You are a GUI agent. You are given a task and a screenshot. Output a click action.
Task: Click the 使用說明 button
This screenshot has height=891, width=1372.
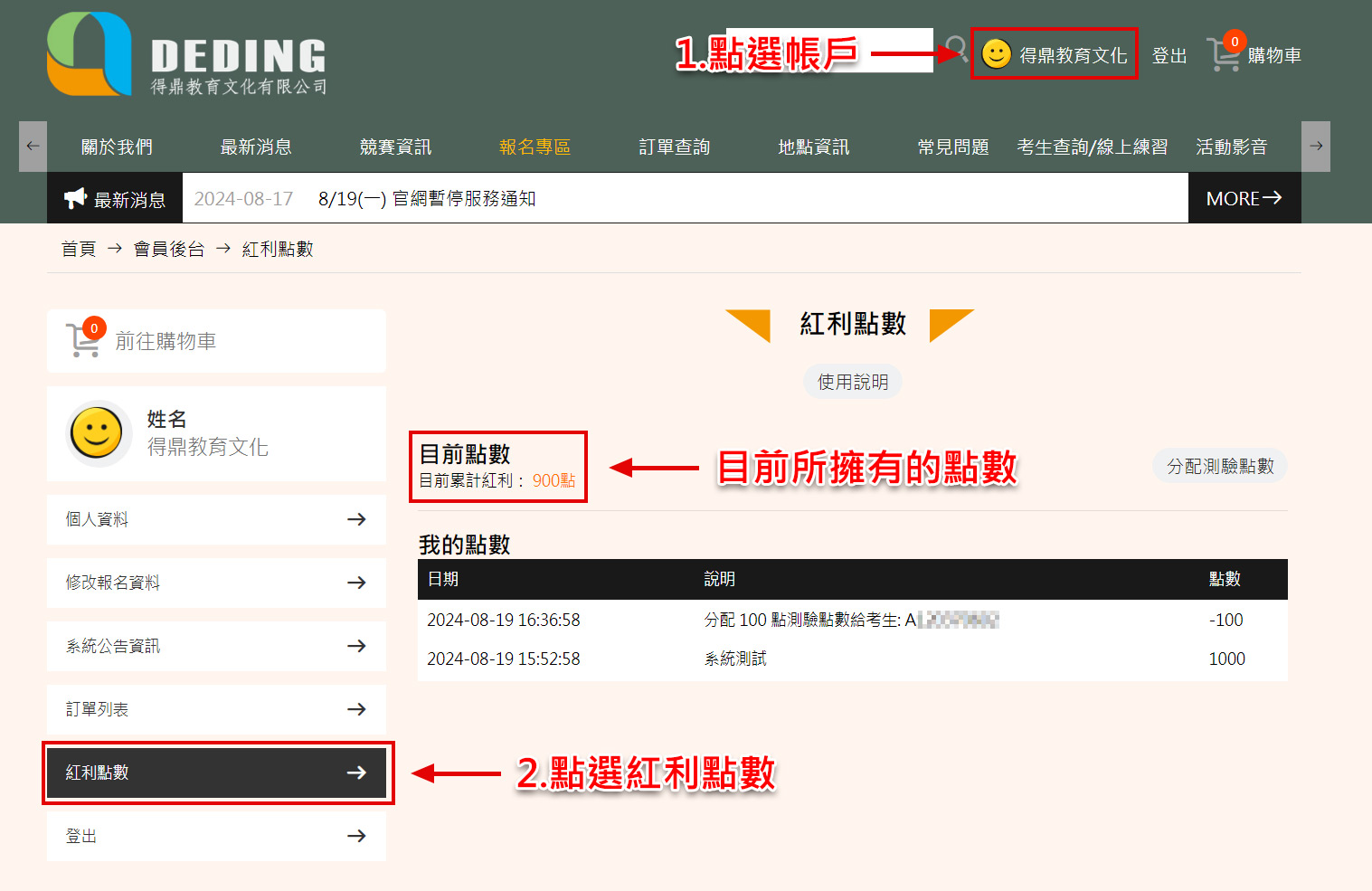pyautogui.click(x=852, y=382)
